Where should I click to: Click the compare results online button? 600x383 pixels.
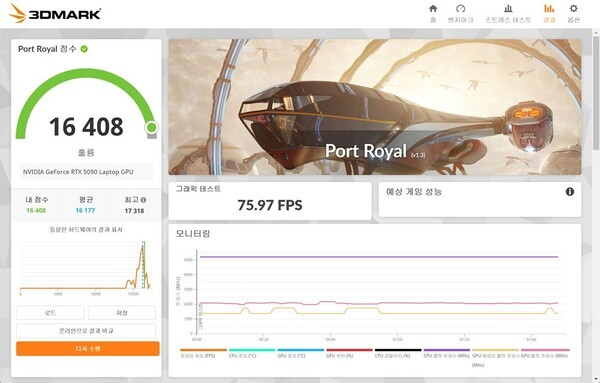pyautogui.click(x=86, y=331)
